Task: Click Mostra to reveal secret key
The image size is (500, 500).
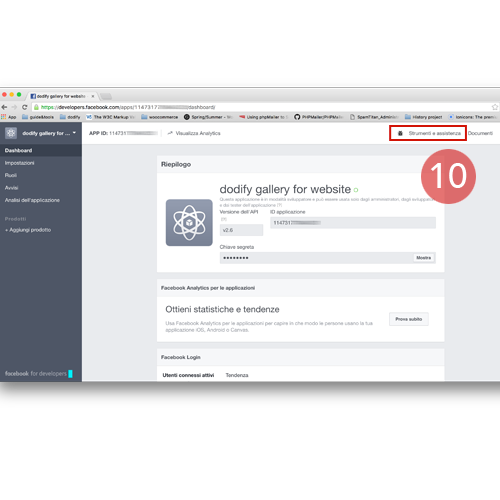Action: pyautogui.click(x=424, y=258)
